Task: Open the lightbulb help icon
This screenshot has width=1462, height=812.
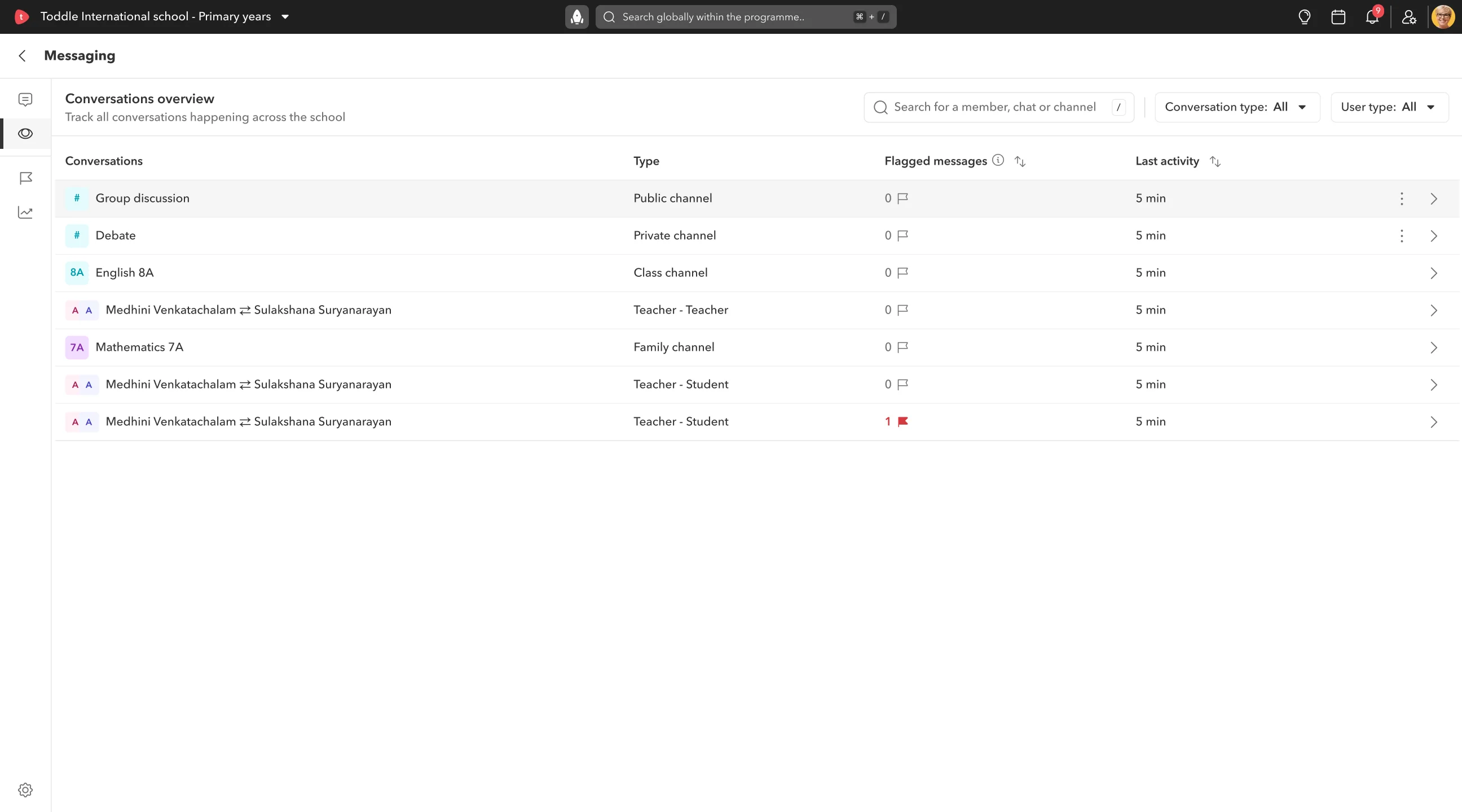Action: click(x=1304, y=17)
